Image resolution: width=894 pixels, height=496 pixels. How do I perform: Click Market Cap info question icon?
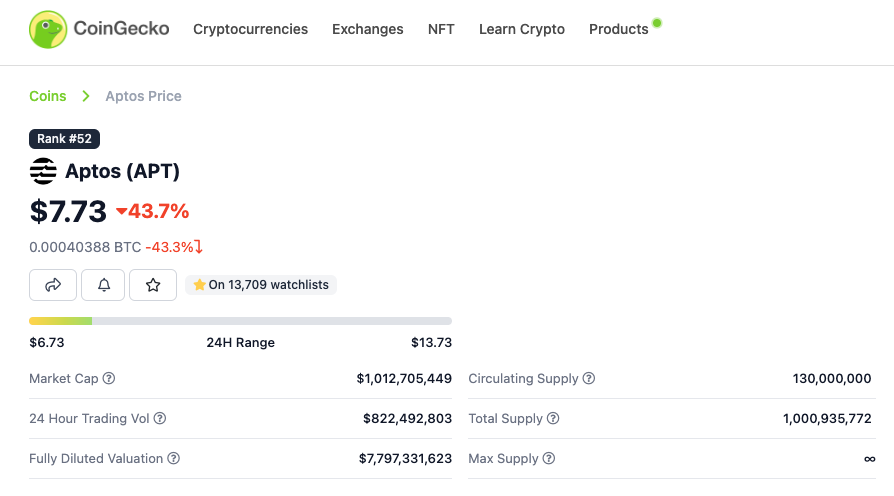[x=109, y=379]
